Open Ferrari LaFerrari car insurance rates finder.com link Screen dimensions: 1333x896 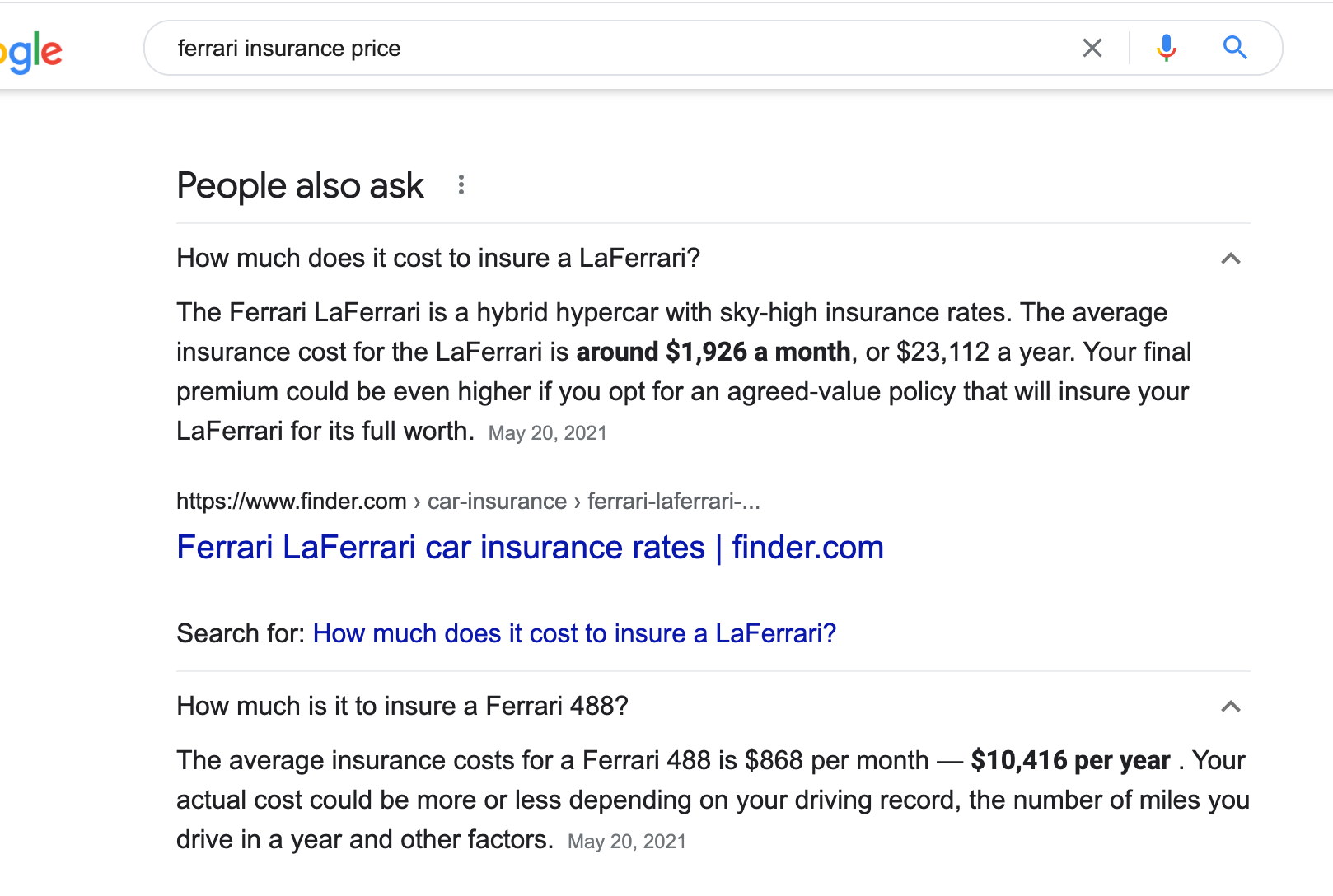click(x=531, y=548)
